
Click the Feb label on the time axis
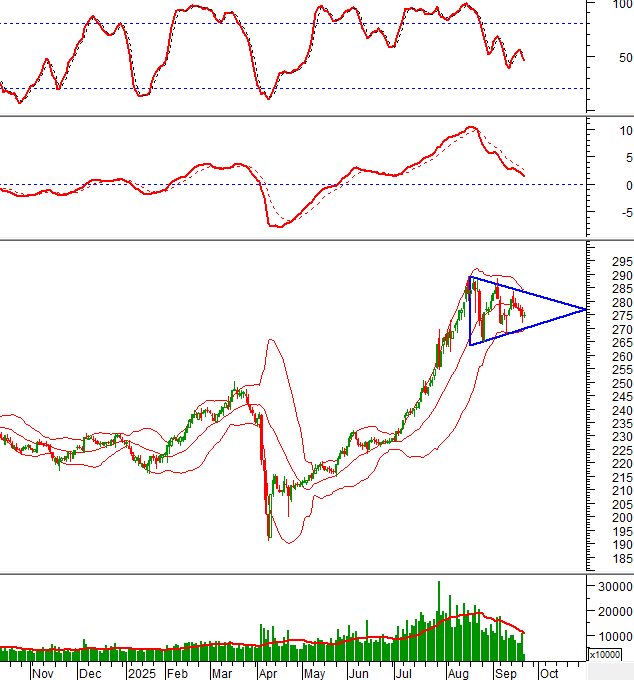pyautogui.click(x=177, y=673)
